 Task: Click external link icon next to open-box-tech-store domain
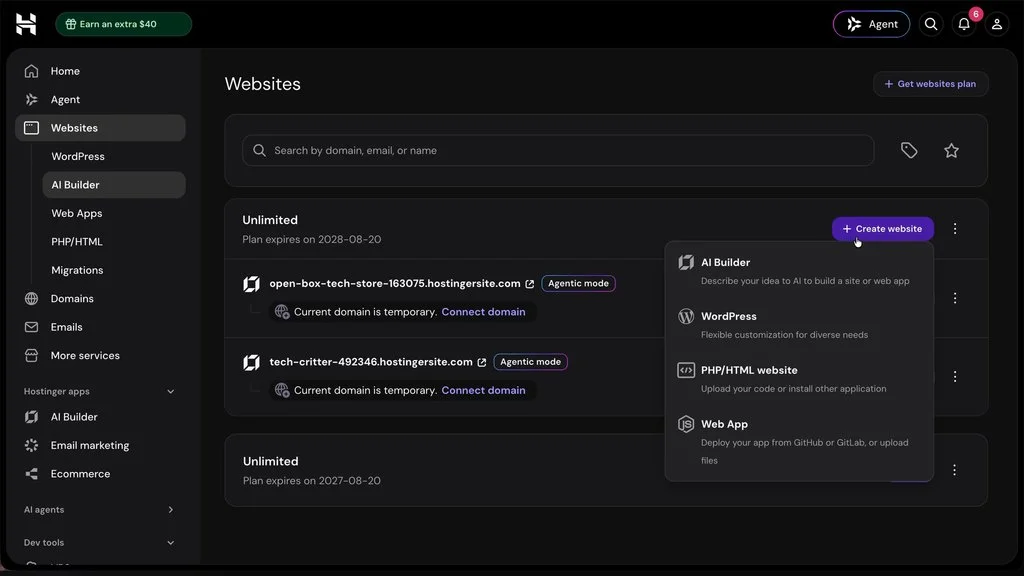pos(530,284)
